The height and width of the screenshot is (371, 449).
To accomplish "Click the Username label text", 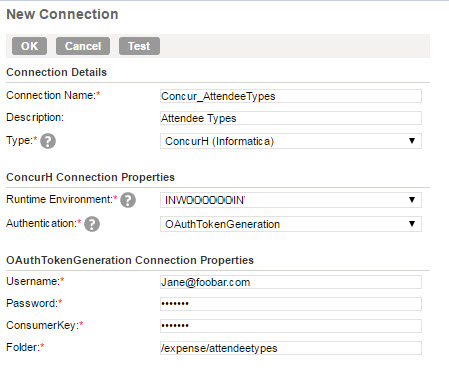I will (x=33, y=281).
